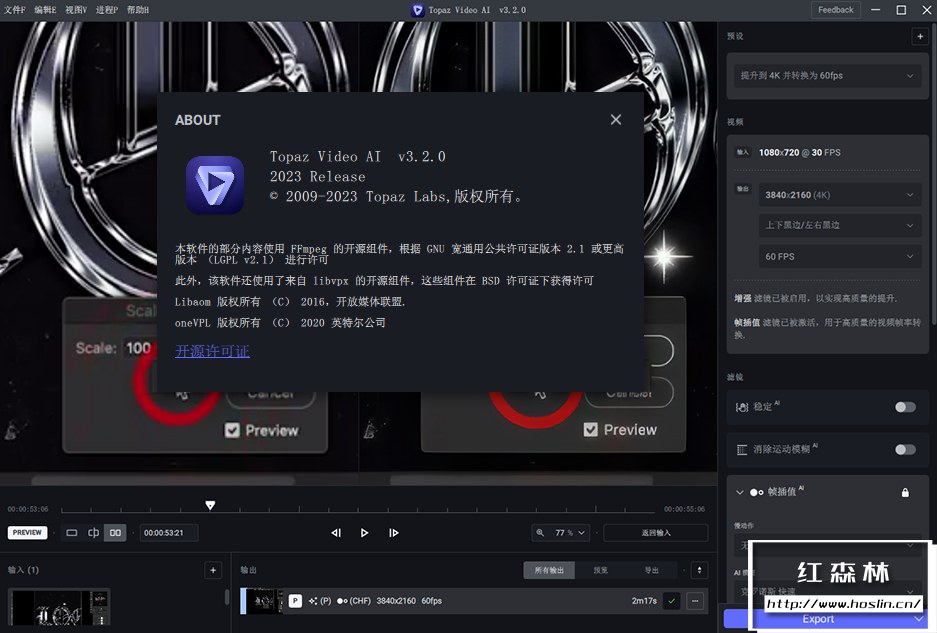Click the 帧插值 dots icon

pyautogui.click(x=757, y=492)
